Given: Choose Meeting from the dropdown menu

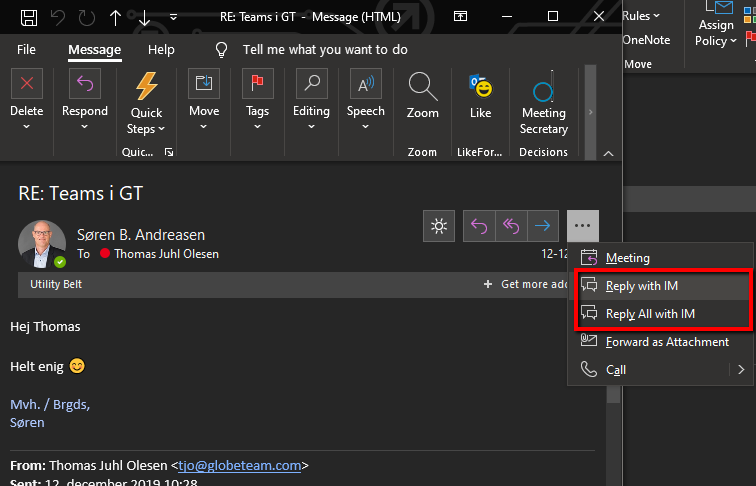Looking at the screenshot, I should click(660, 258).
